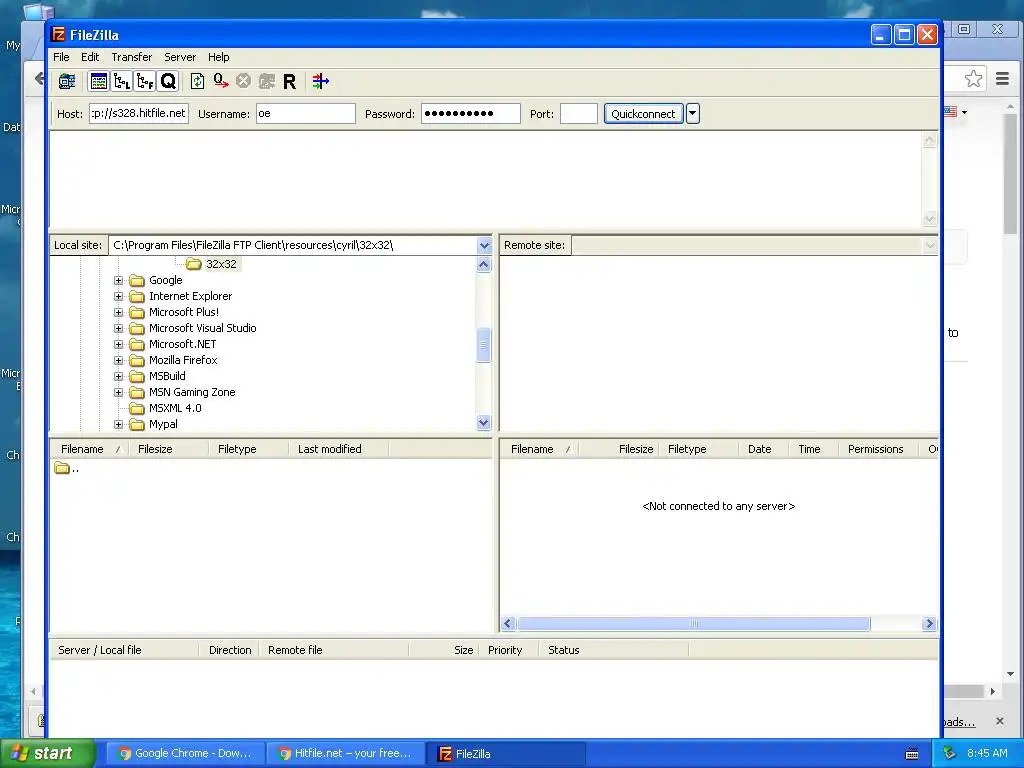Expand the MSBuild folder node

tap(118, 376)
